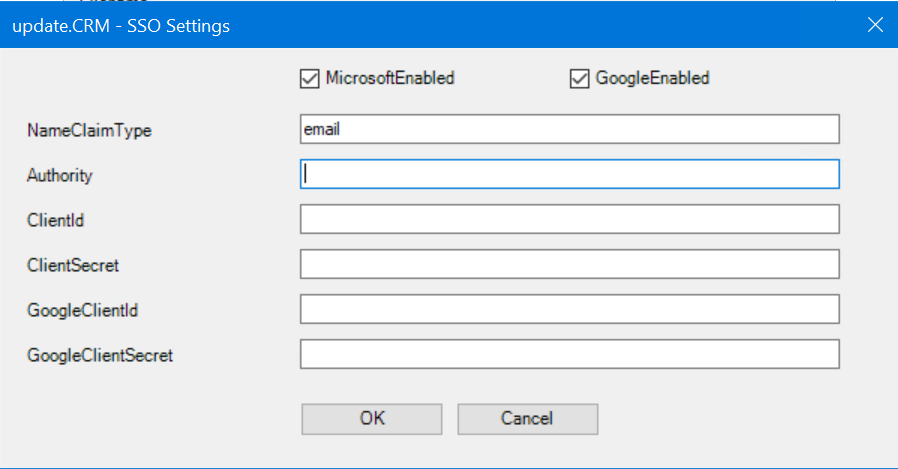Close the SSO Settings window with X
Screen dimensions: 898x469
pos(875,25)
